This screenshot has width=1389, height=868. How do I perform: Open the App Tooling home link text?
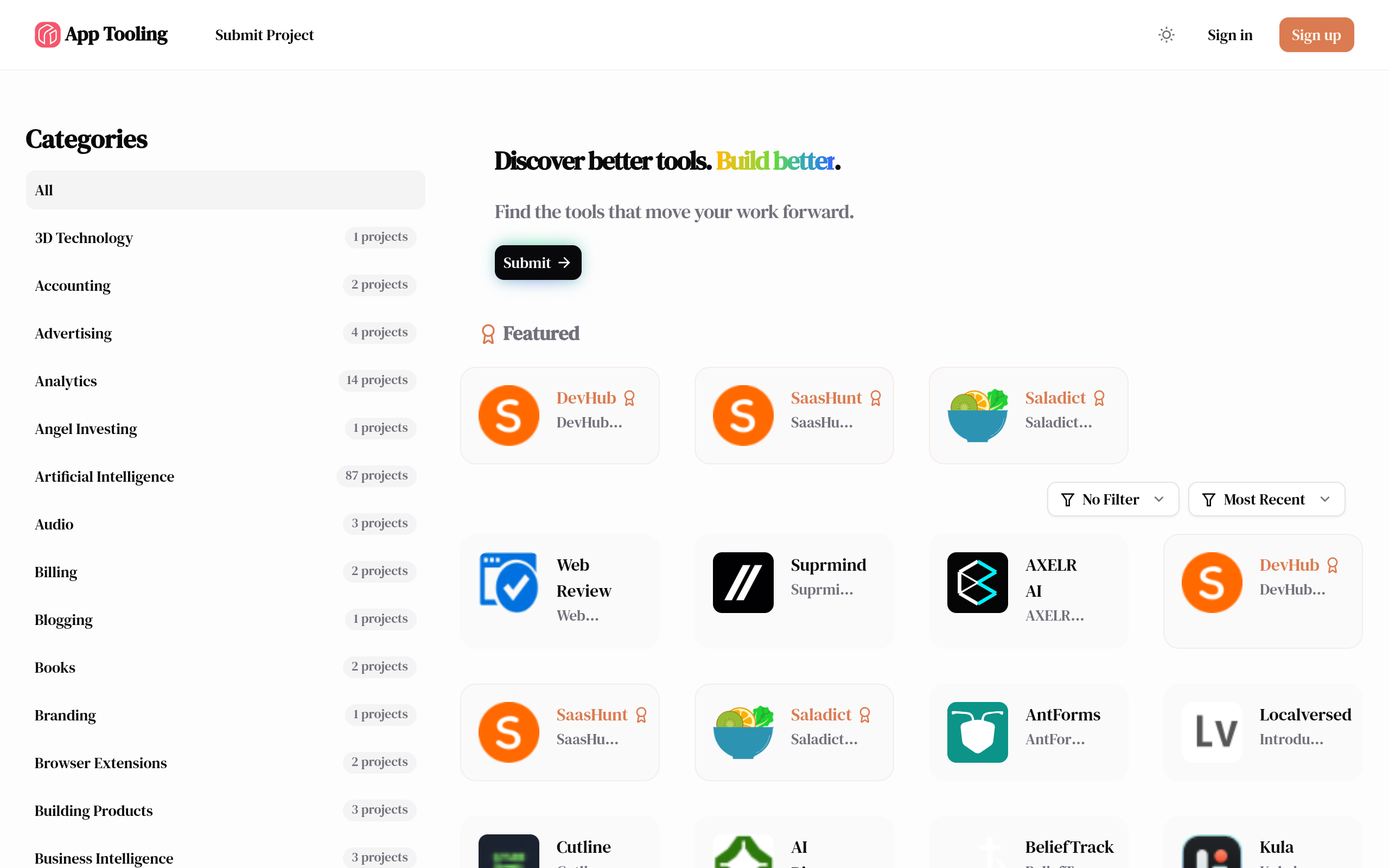point(116,34)
